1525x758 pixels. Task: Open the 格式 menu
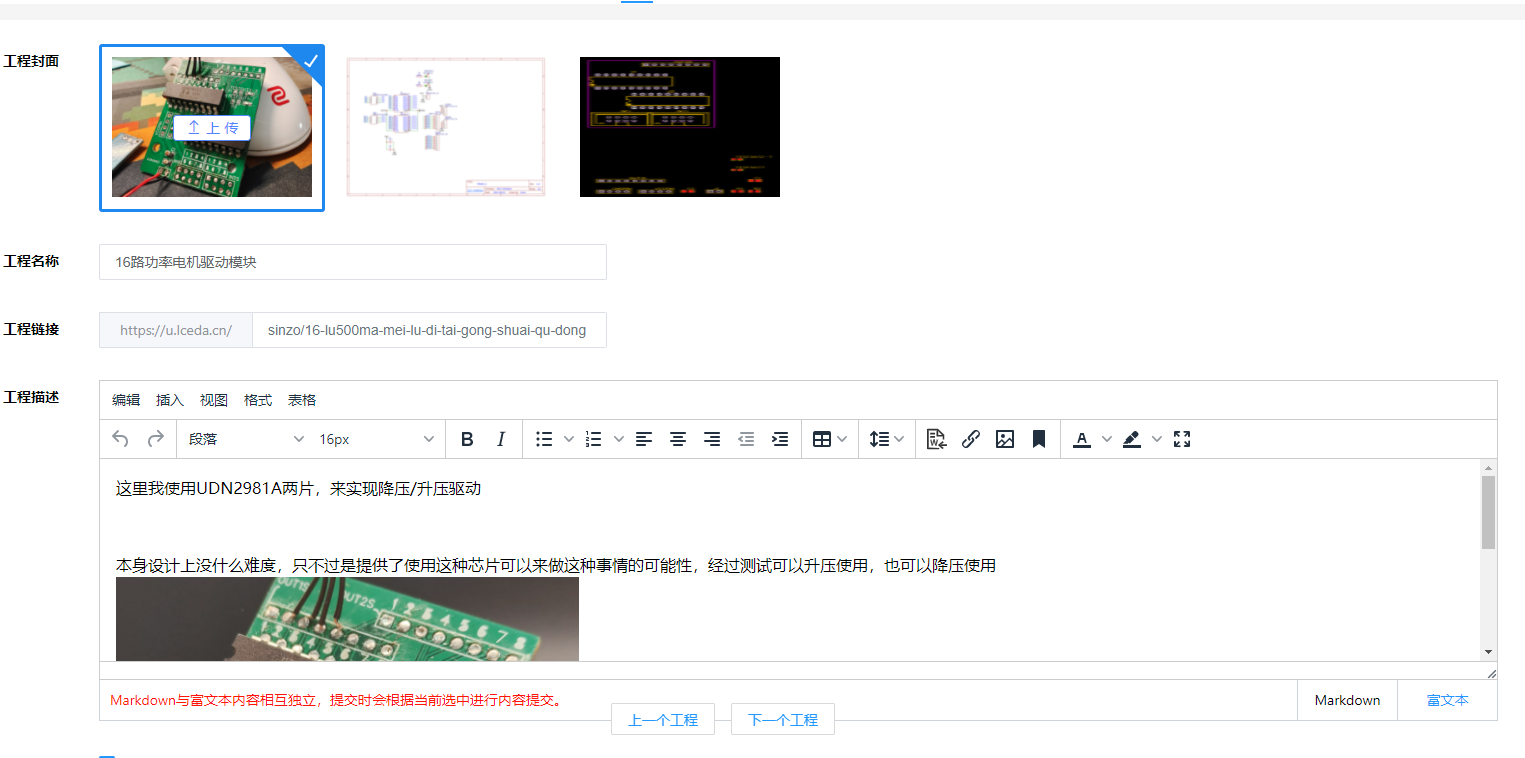pos(258,400)
